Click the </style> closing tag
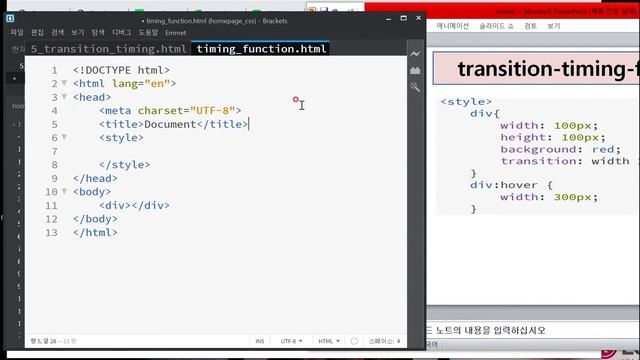 click(x=124, y=164)
